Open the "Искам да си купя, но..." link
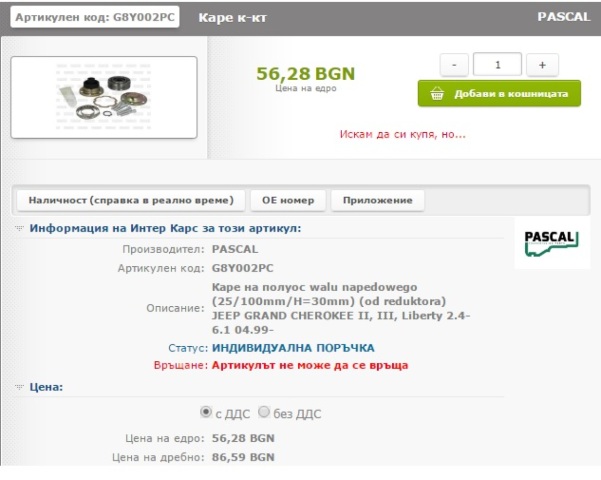The width and height of the screenshot is (601, 480). click(403, 133)
